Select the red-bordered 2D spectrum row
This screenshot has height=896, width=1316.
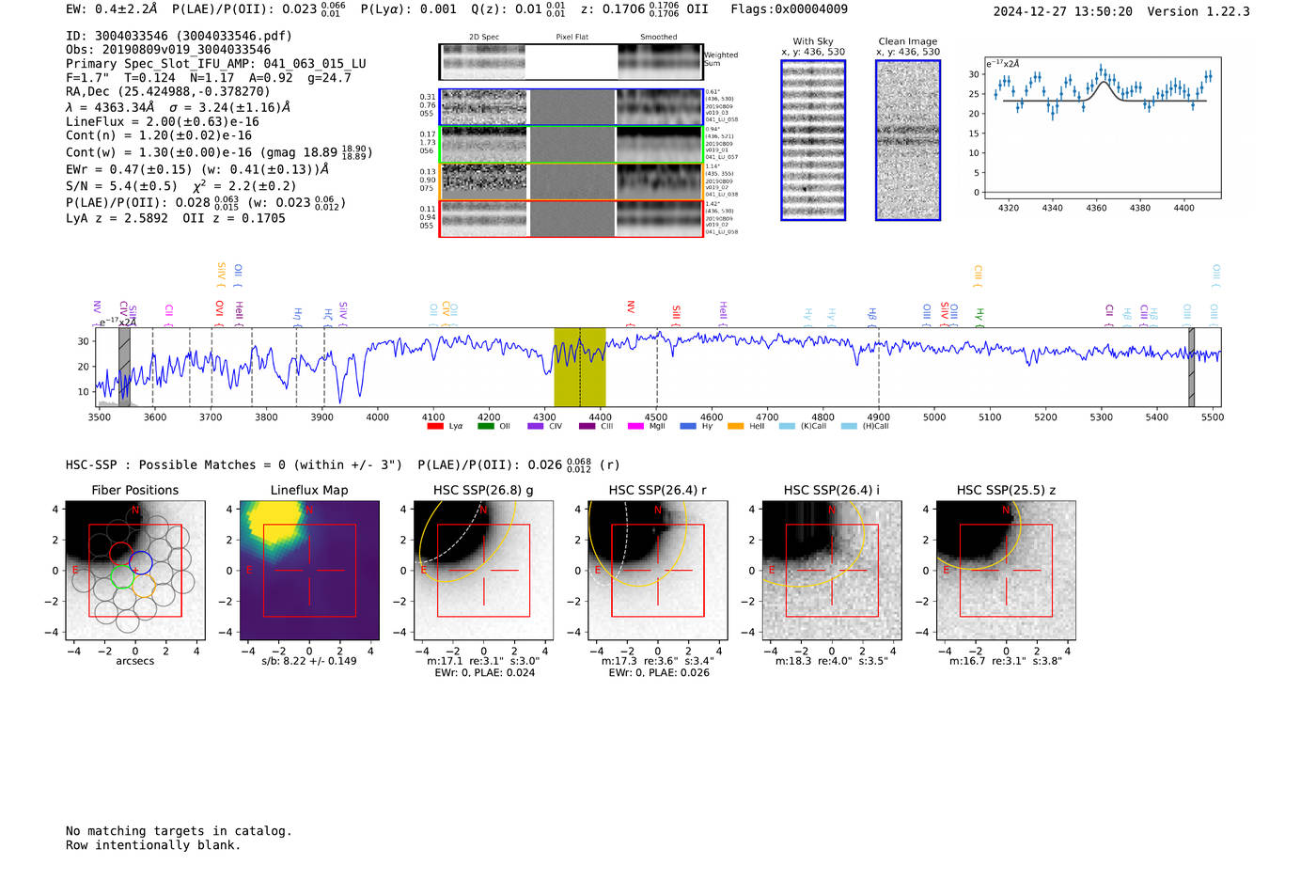(572, 218)
